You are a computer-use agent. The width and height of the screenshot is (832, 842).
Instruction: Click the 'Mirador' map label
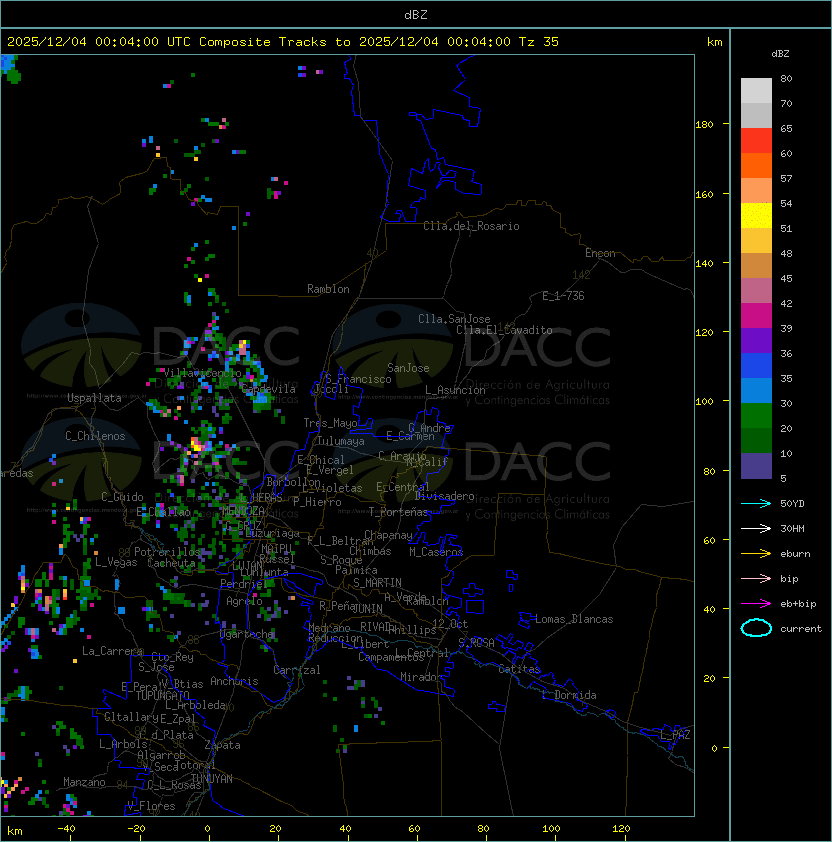pyautogui.click(x=421, y=677)
